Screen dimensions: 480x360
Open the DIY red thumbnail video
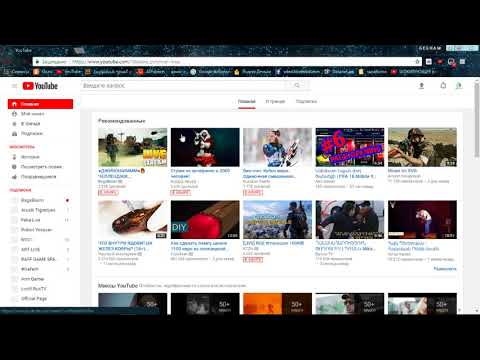[205, 220]
